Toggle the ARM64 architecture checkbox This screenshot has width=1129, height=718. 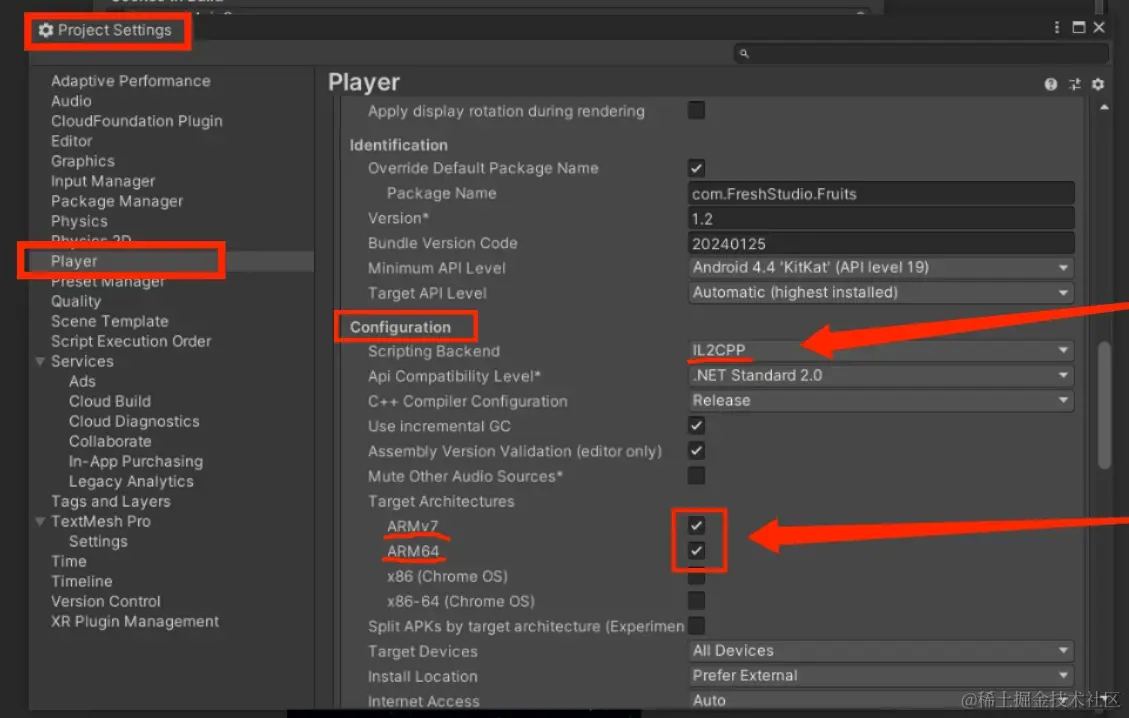[x=696, y=551]
